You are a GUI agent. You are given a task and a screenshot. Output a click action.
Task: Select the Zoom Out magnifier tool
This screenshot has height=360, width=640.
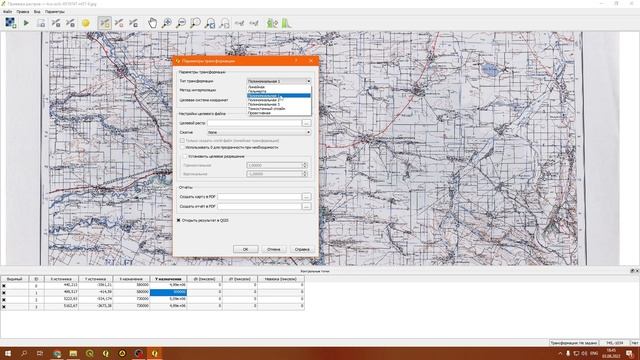pyautogui.click(x=181, y=23)
